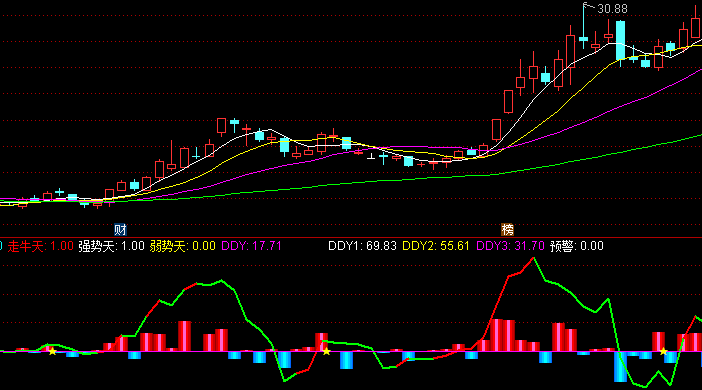Click the blue 财 event marker

(120, 230)
